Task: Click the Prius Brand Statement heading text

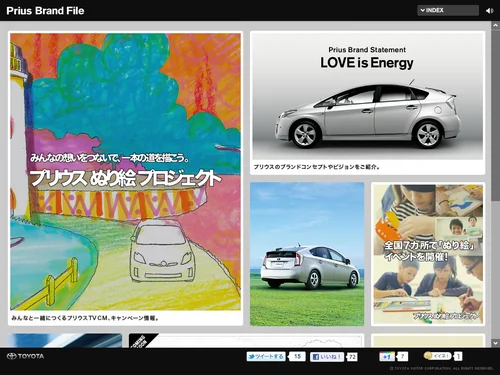Action: (367, 50)
